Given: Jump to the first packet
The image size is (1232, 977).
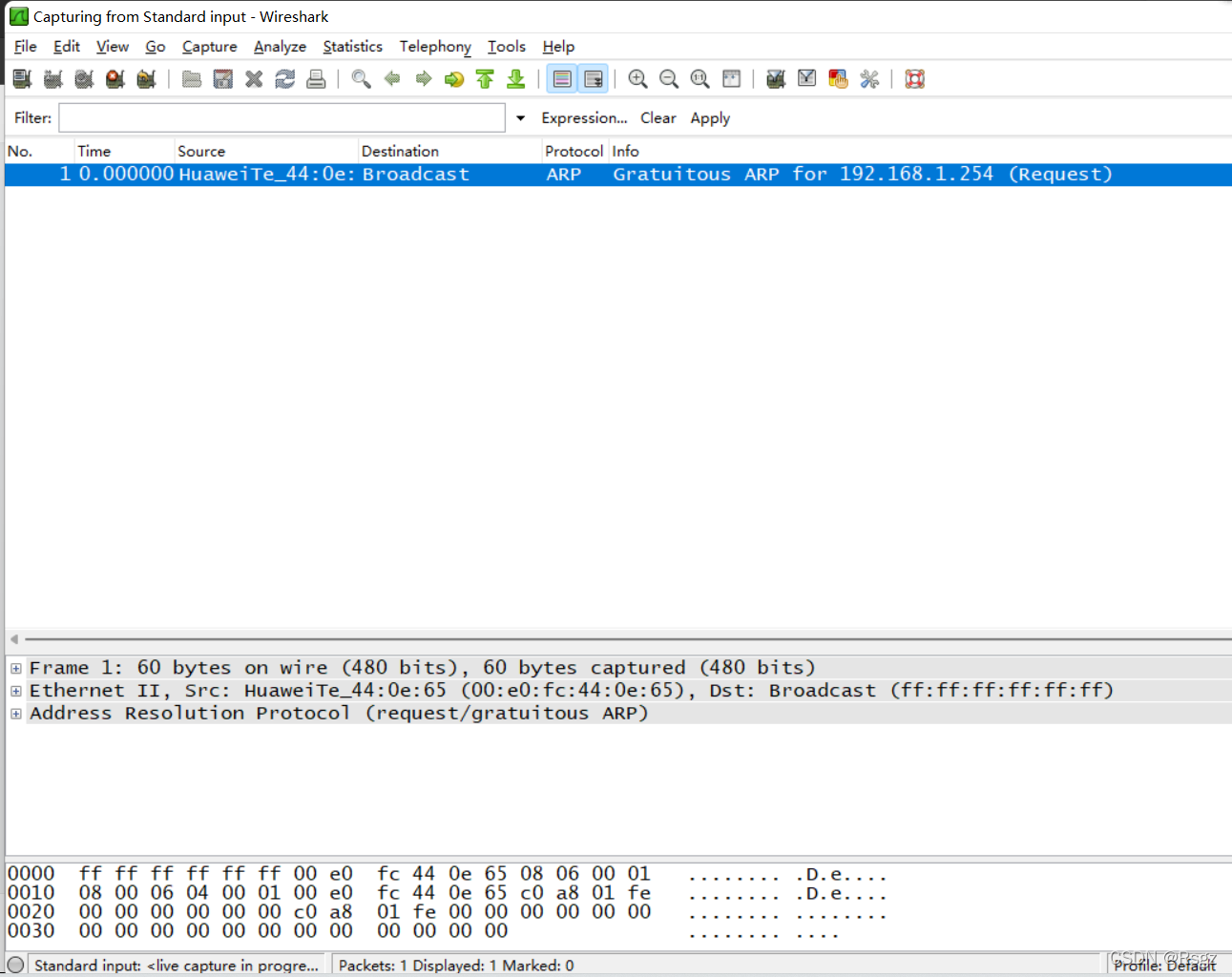Looking at the screenshot, I should coord(485,79).
